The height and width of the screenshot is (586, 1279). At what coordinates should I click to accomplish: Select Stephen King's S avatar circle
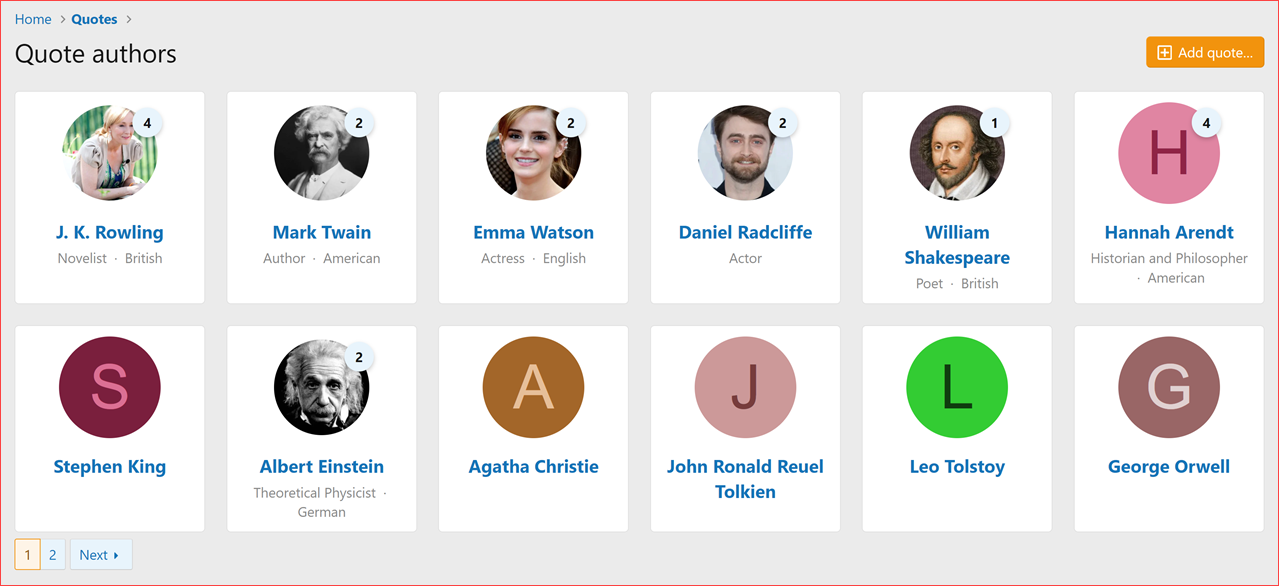tap(110, 387)
